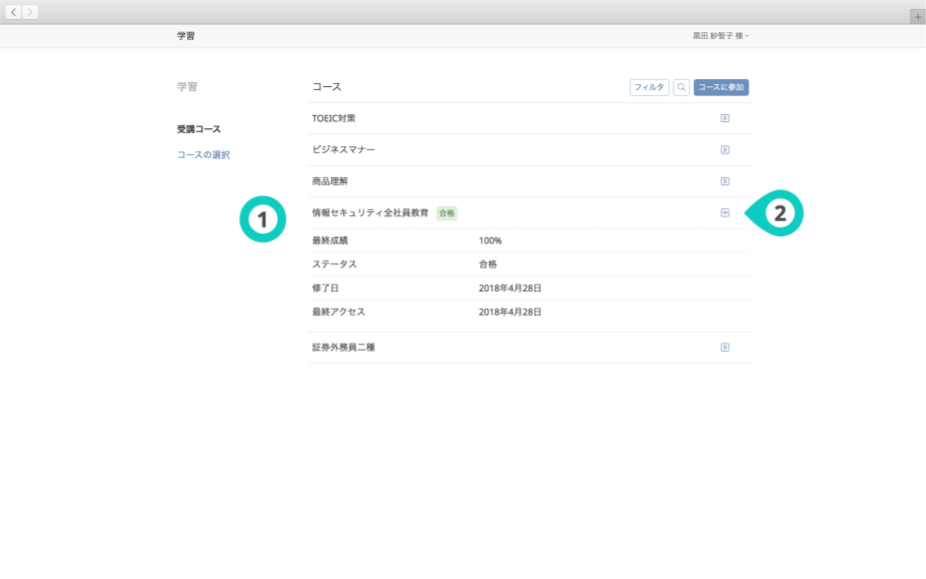Open the TOEIC対策 course name
Image resolution: width=926 pixels, height=579 pixels.
click(334, 118)
